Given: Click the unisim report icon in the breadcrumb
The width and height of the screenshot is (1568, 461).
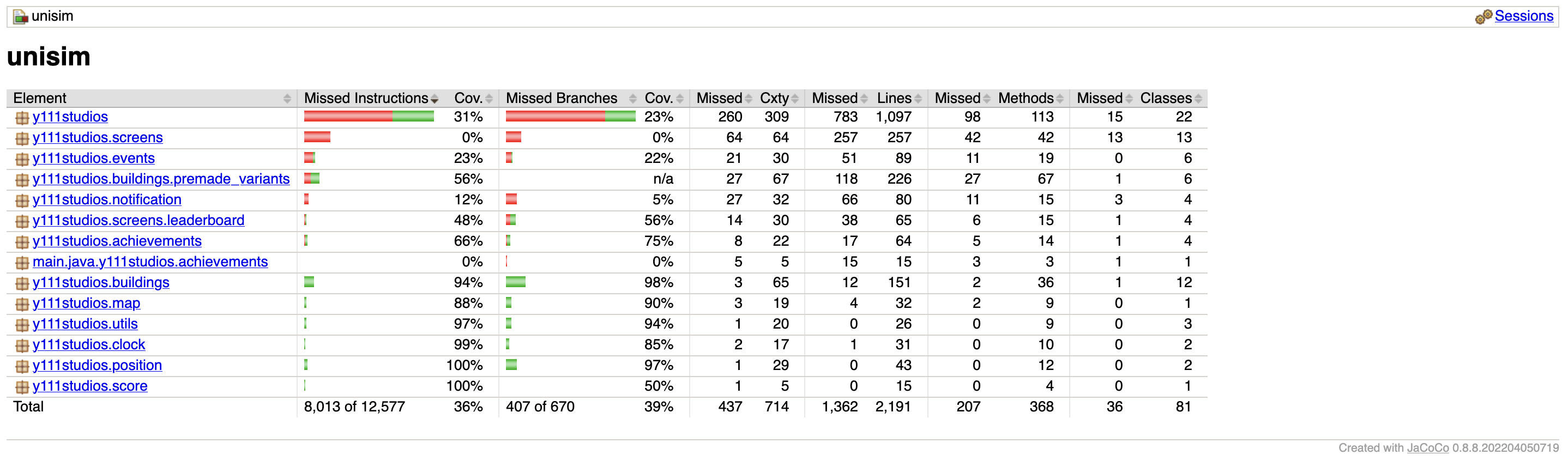Looking at the screenshot, I should pos(21,17).
